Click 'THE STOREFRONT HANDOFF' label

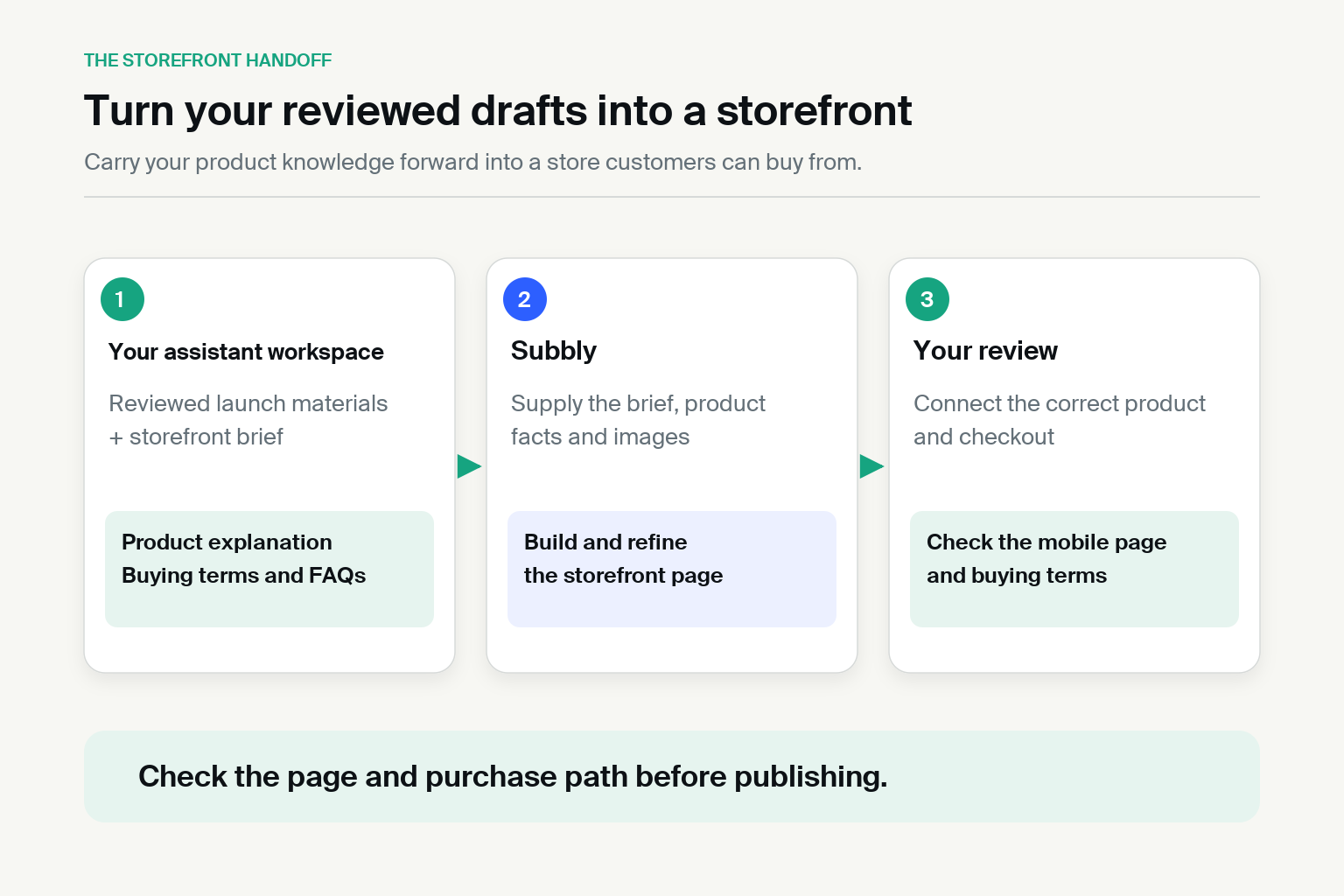click(207, 60)
